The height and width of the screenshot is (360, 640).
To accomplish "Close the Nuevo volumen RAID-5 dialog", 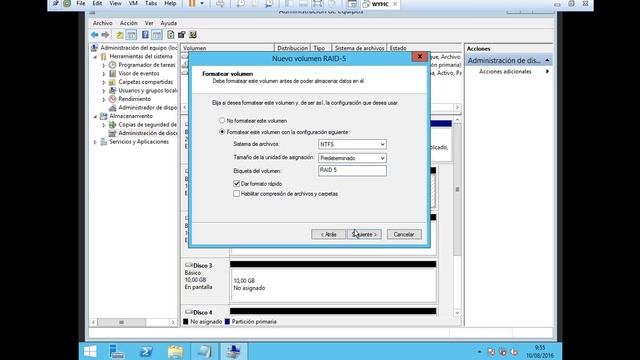I will click(420, 57).
